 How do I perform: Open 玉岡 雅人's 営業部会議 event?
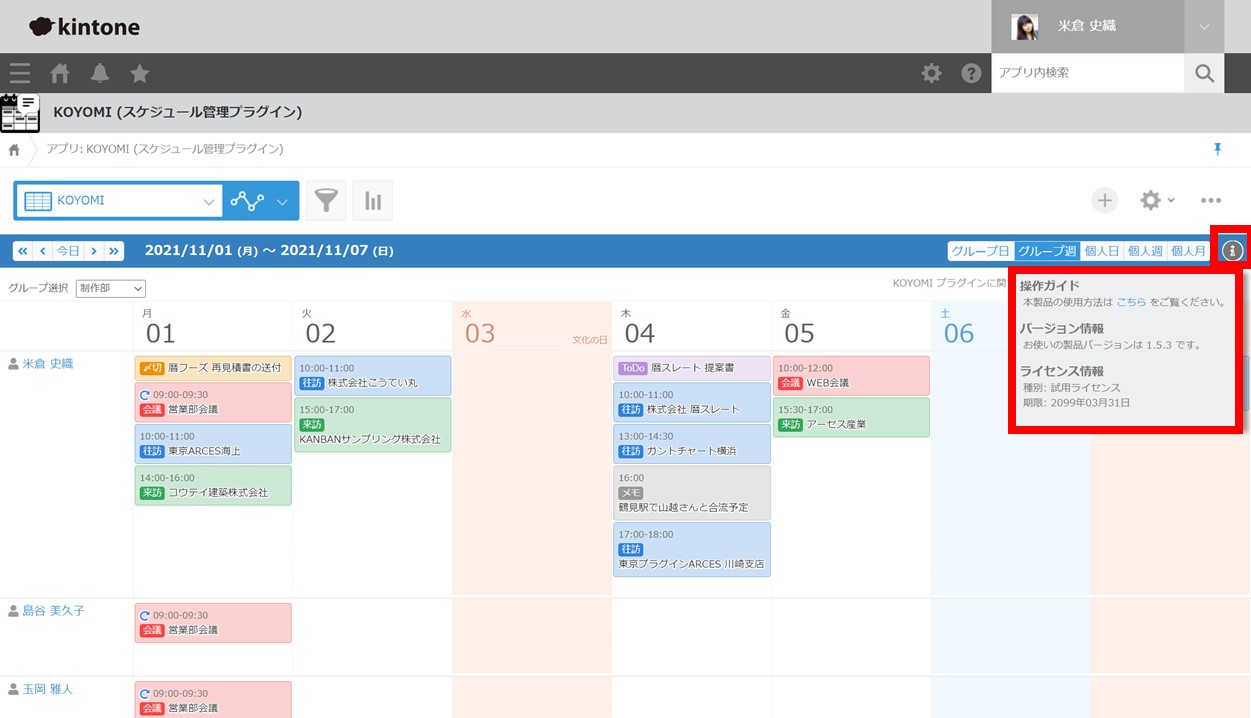coord(213,700)
